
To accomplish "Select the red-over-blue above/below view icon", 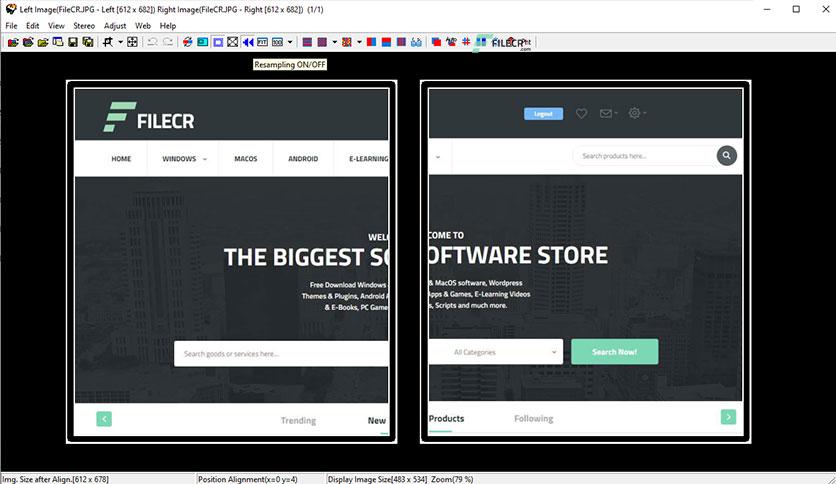I will tap(386, 42).
